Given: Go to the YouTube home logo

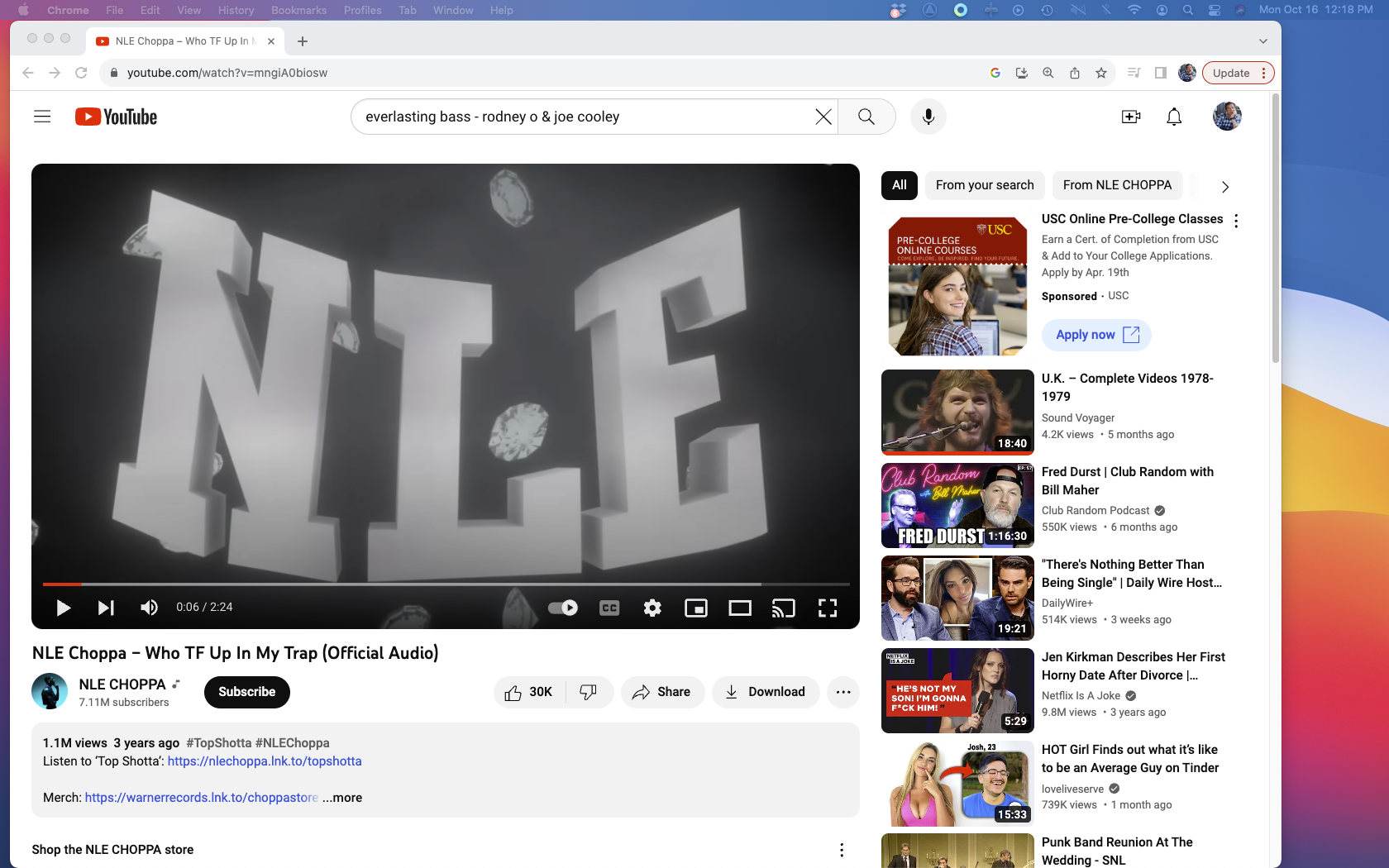Looking at the screenshot, I should 116,117.
